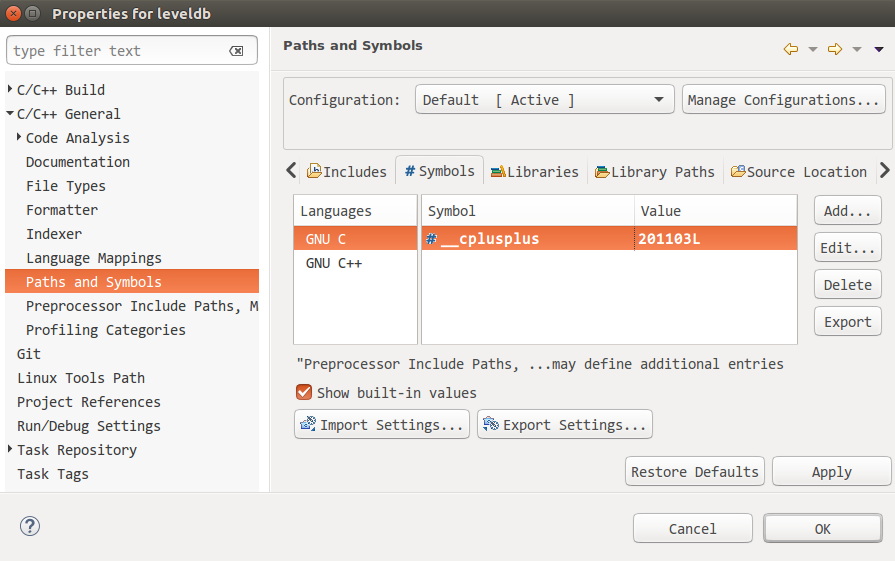
Task: Open Profiling Categories tree item
Action: pyautogui.click(x=106, y=330)
